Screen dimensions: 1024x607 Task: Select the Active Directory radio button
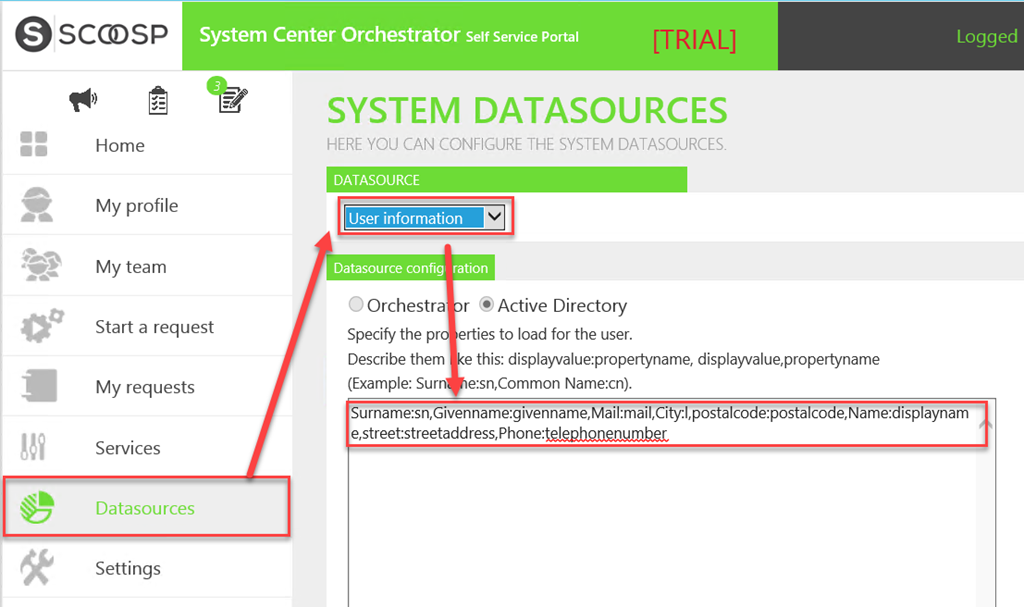pos(487,305)
